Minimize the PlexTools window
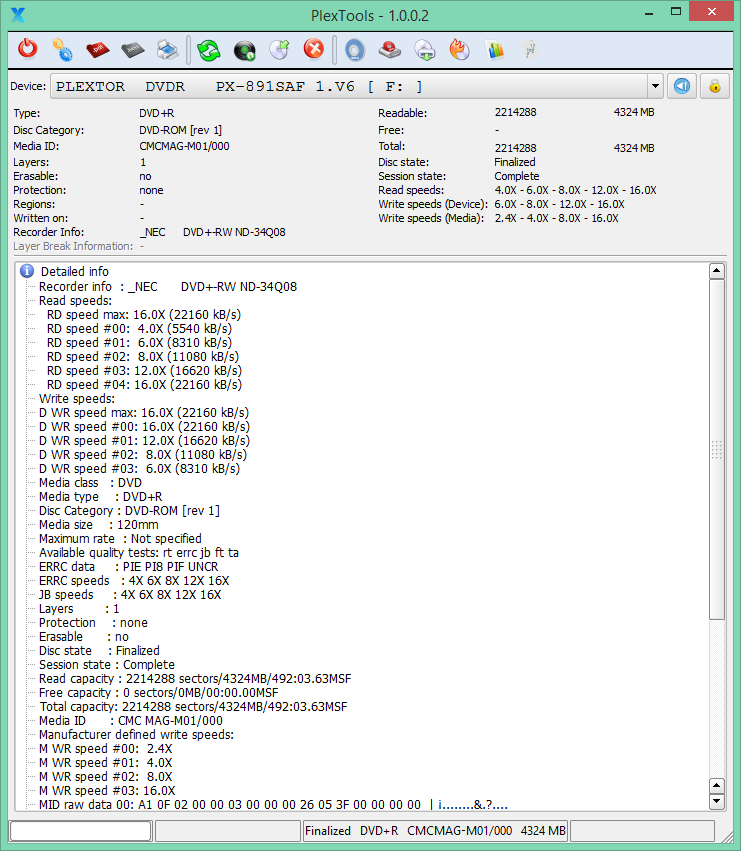 649,13
